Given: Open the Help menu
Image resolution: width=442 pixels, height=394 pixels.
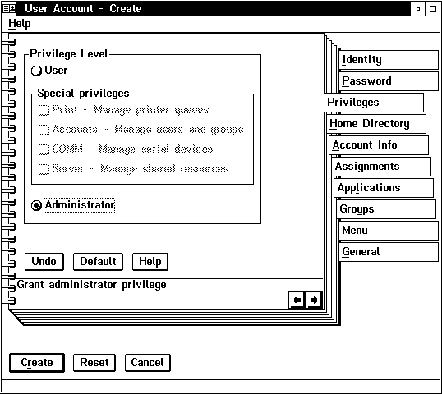Looking at the screenshot, I should [19, 24].
